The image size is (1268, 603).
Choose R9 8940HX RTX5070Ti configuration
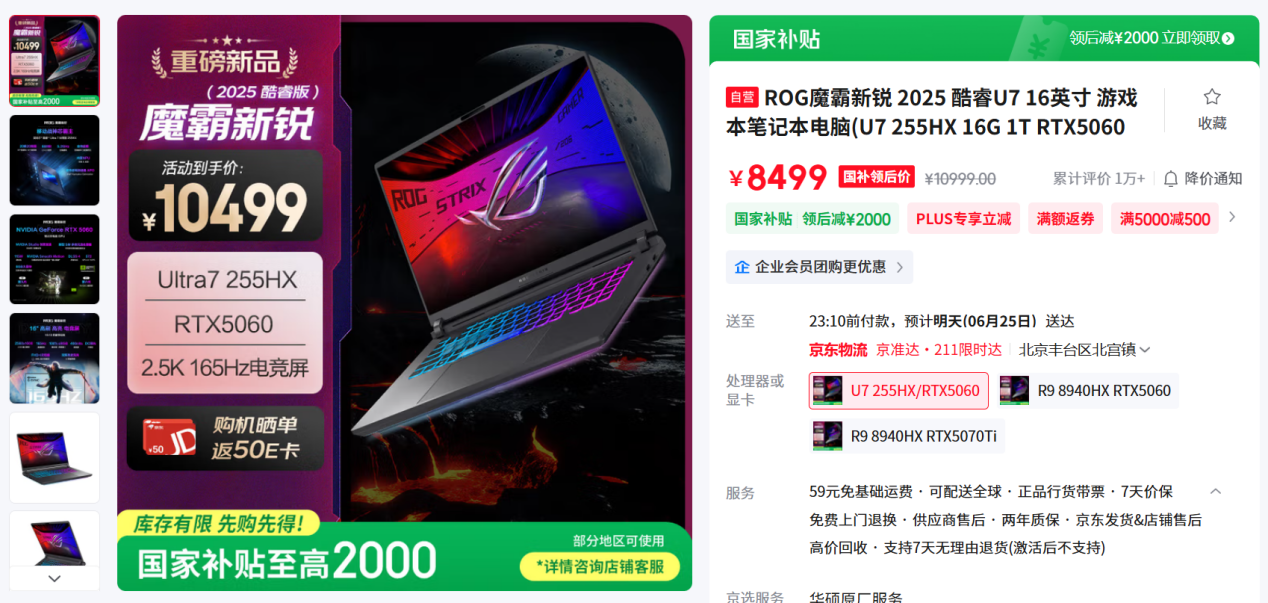click(907, 436)
